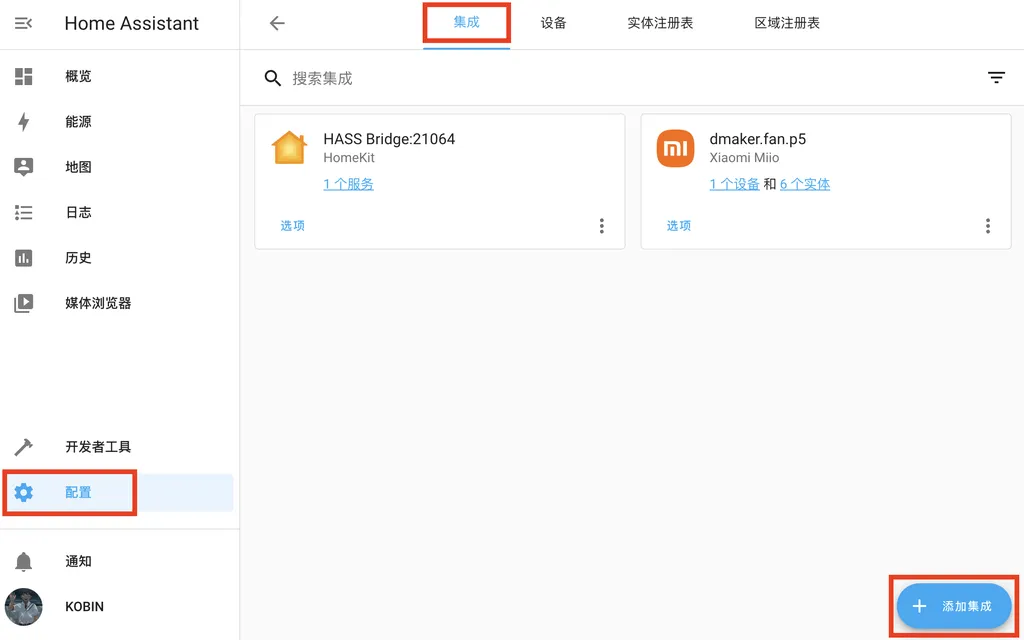Switch to the 设备 (Devices) tab
The height and width of the screenshot is (640, 1024).
[553, 22]
